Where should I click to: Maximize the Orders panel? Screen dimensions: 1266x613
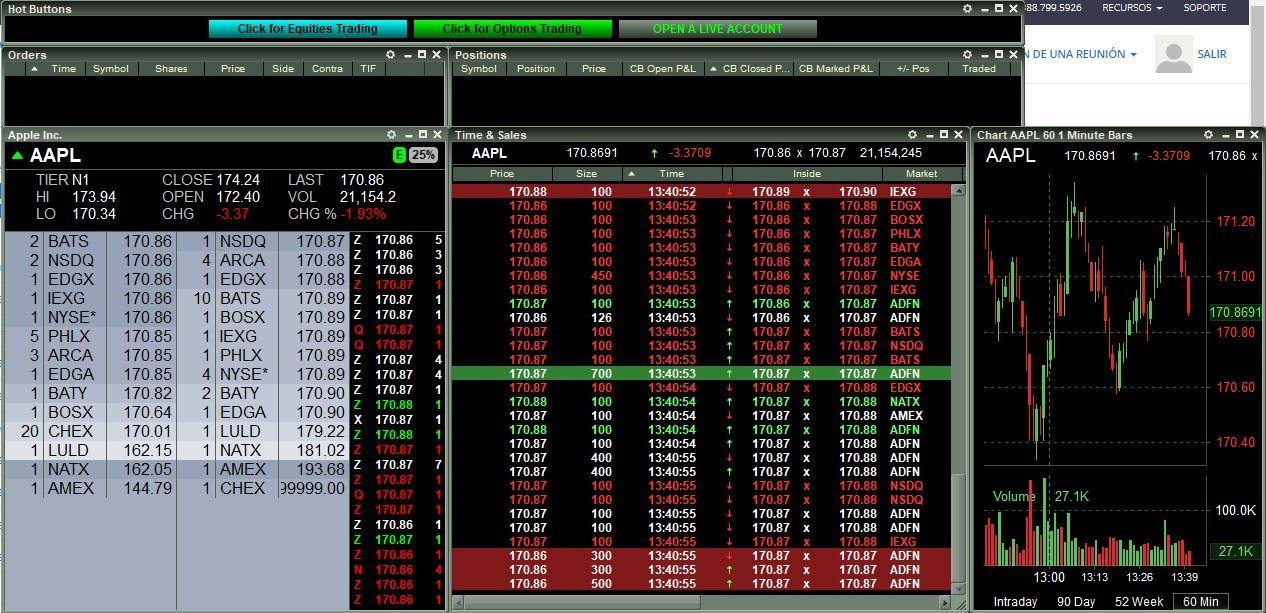[422, 54]
